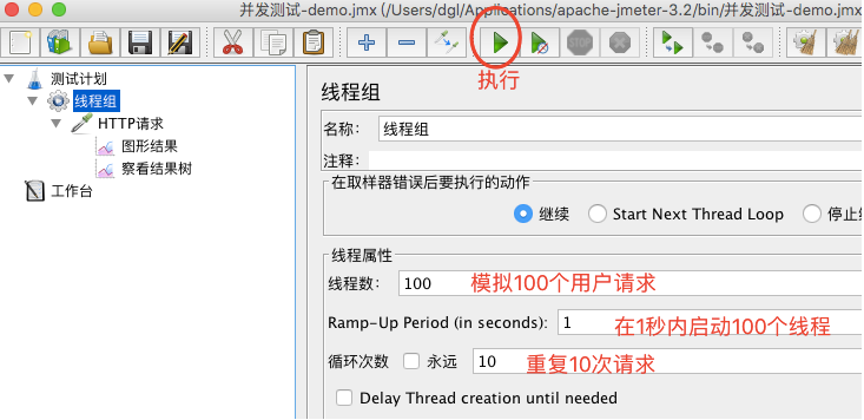Shut down test threads with X icon
This screenshot has width=864, height=420.
pyautogui.click(x=619, y=42)
